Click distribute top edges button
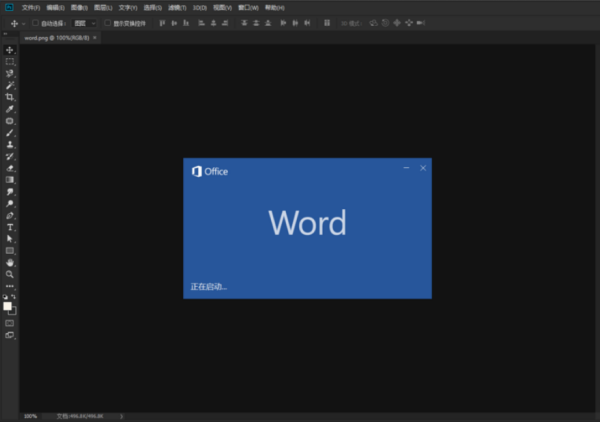This screenshot has width=600, height=422. pyautogui.click(x=244, y=23)
